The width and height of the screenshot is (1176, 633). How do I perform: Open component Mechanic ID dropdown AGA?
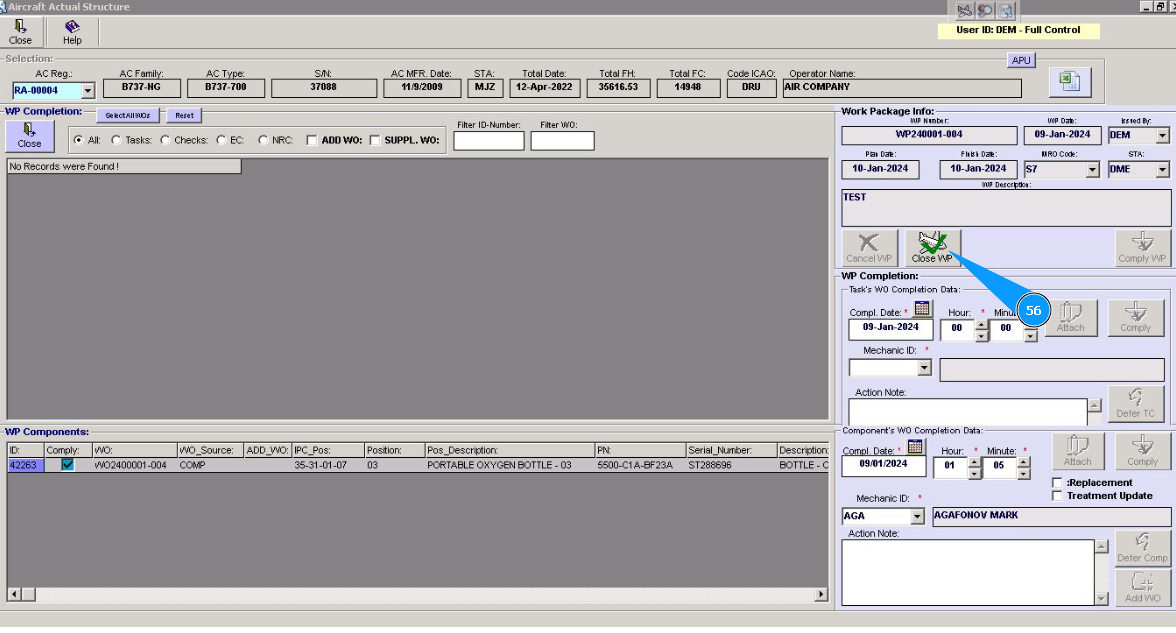(917, 517)
